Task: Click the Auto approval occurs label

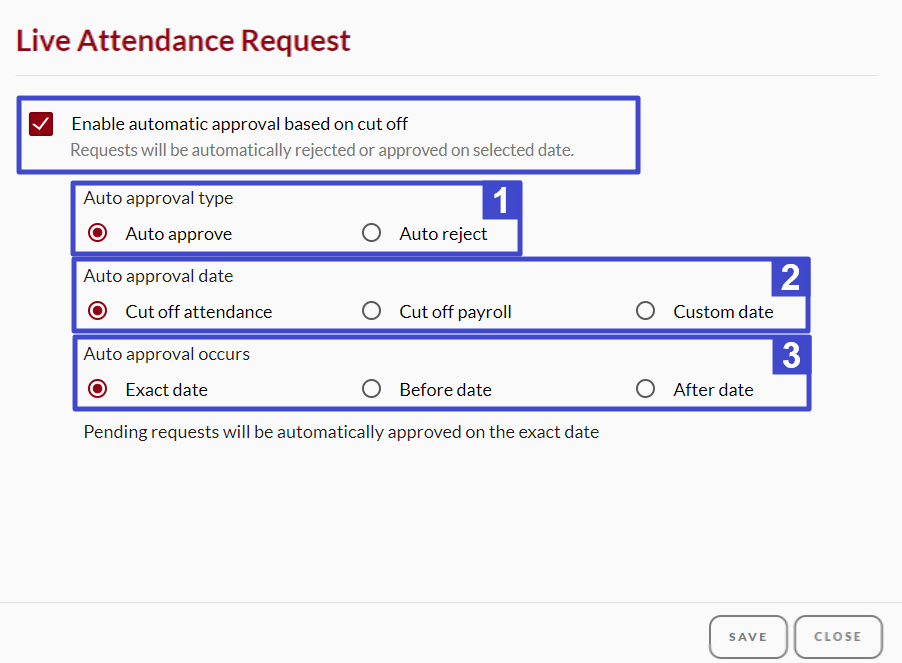Action: pyautogui.click(x=167, y=354)
